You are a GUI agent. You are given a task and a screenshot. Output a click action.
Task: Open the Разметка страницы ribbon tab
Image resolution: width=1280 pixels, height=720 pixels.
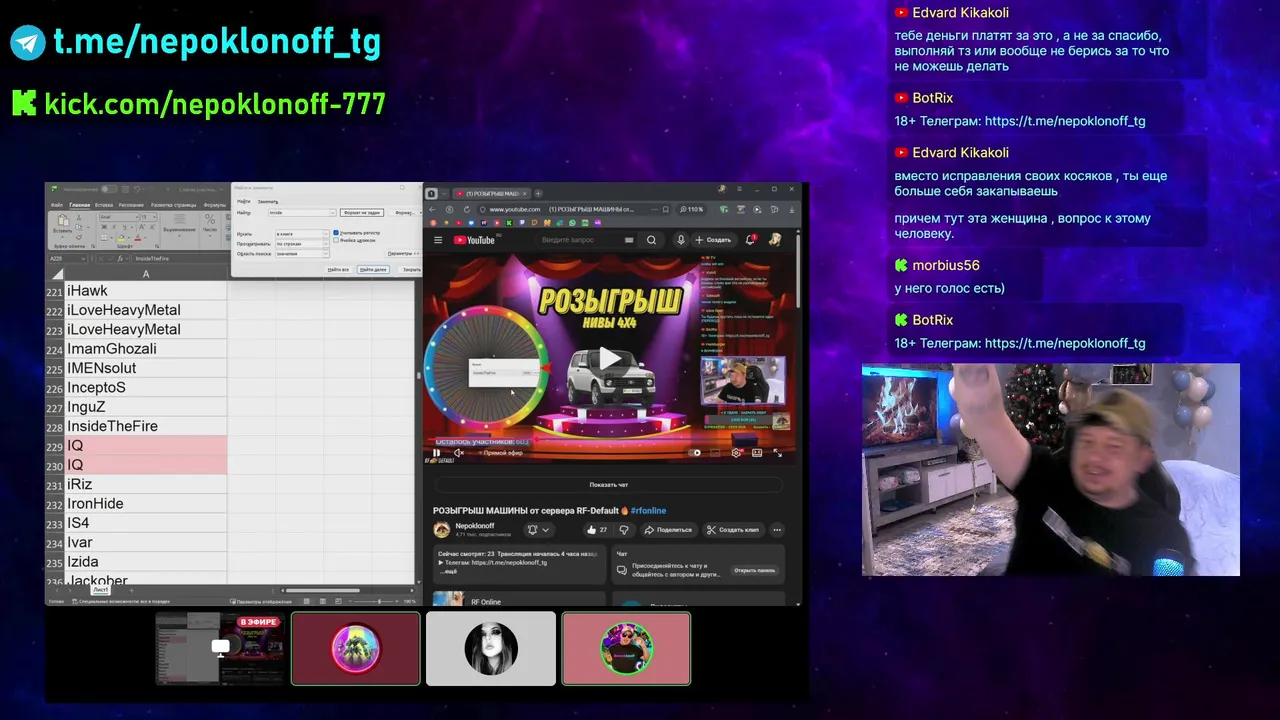tap(173, 205)
